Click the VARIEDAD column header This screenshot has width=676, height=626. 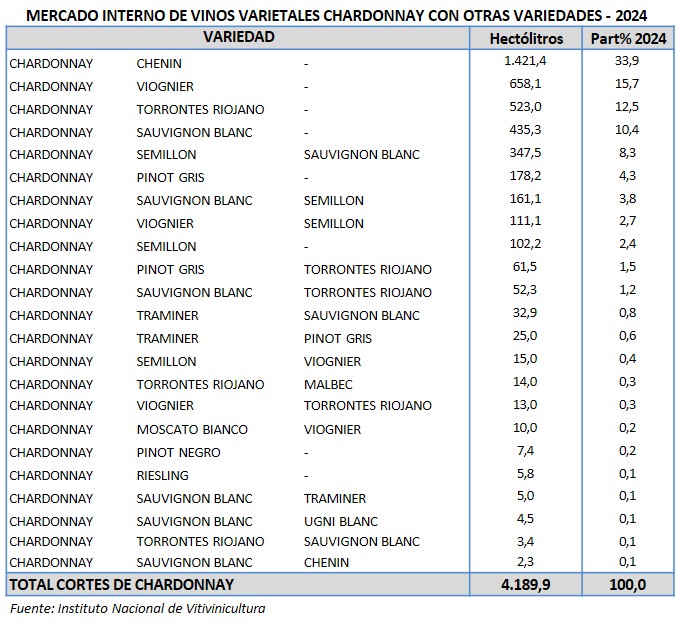point(238,38)
